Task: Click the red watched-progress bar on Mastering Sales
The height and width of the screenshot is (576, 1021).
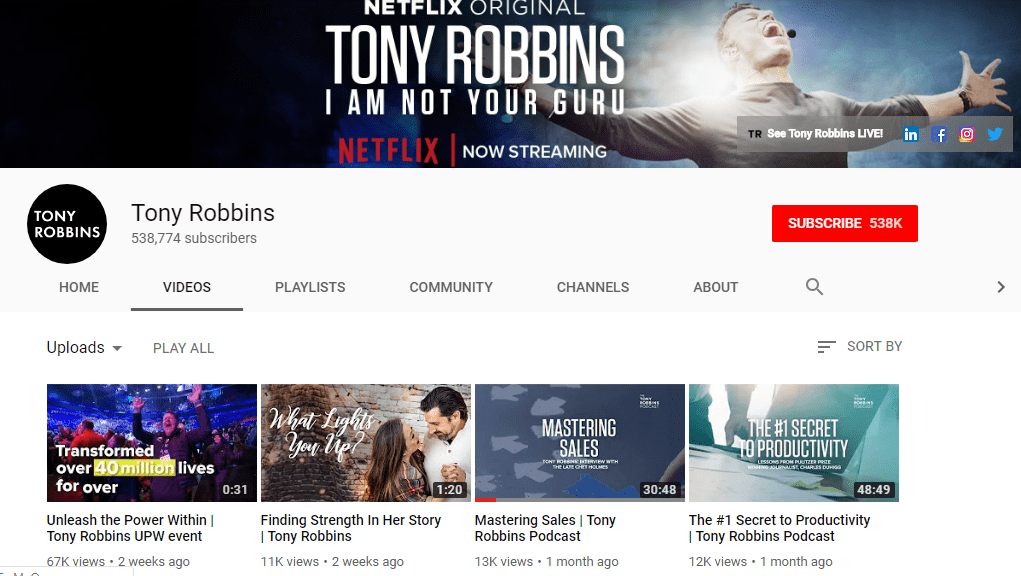Action: [485, 500]
